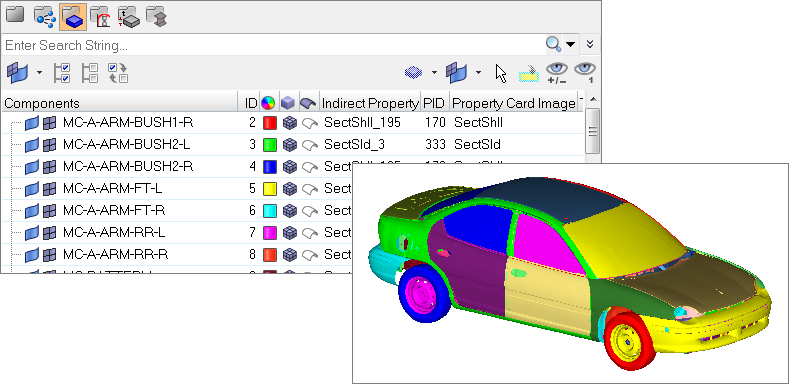Image resolution: width=789 pixels, height=384 pixels.
Task: Select the MC-A-ARM-RR-L component
Action: pos(114,233)
